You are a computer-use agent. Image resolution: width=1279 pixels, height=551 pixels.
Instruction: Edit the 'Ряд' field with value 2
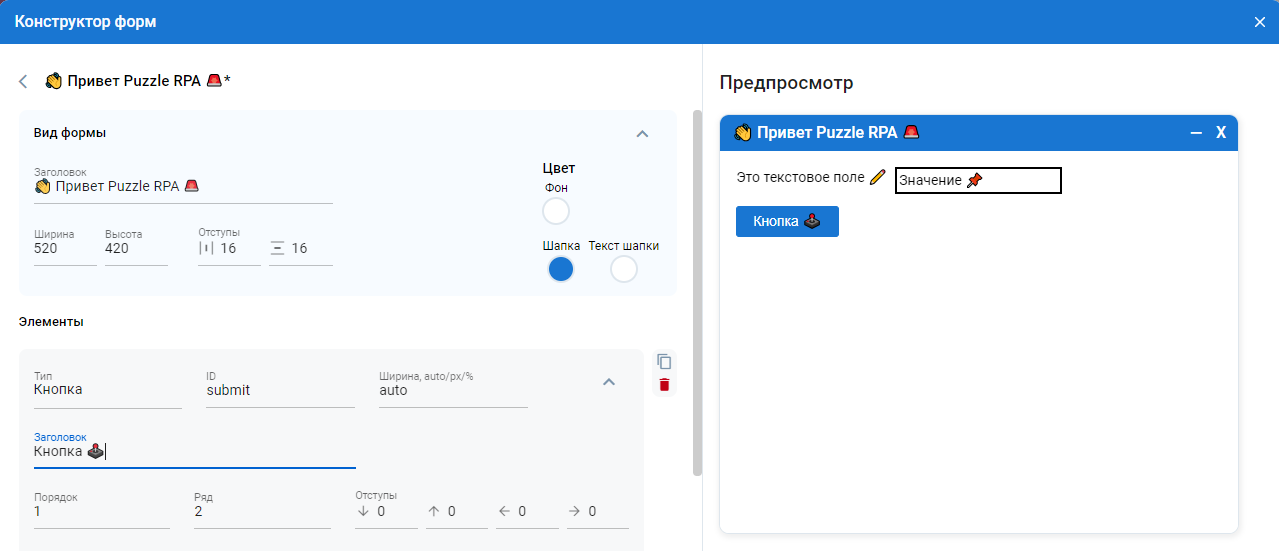261,512
